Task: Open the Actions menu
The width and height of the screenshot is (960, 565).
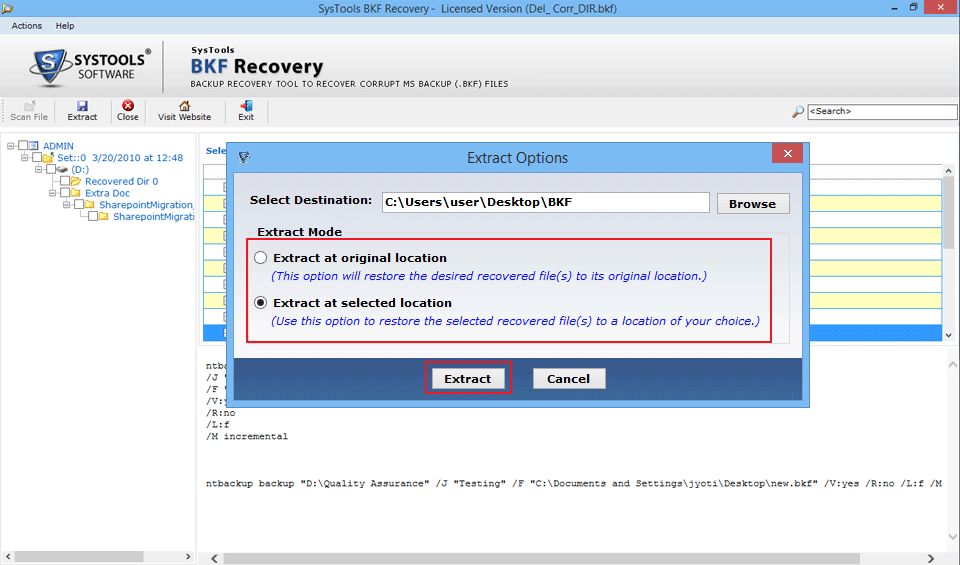Action: (x=27, y=26)
